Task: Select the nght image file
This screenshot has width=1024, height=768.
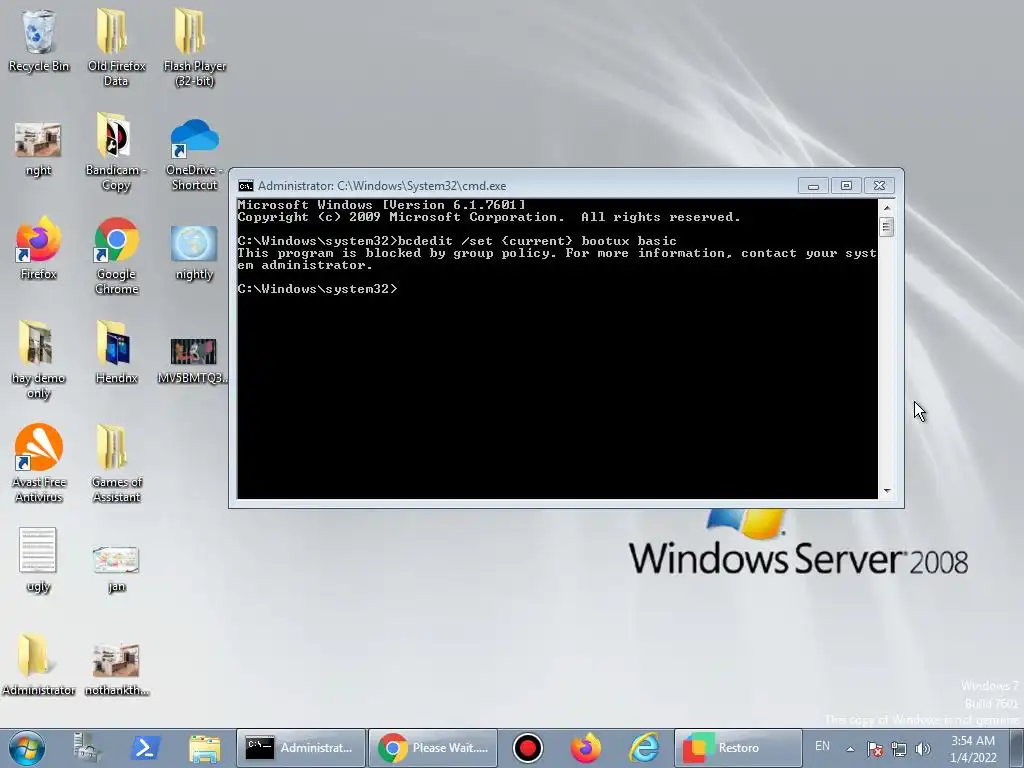Action: [x=39, y=149]
